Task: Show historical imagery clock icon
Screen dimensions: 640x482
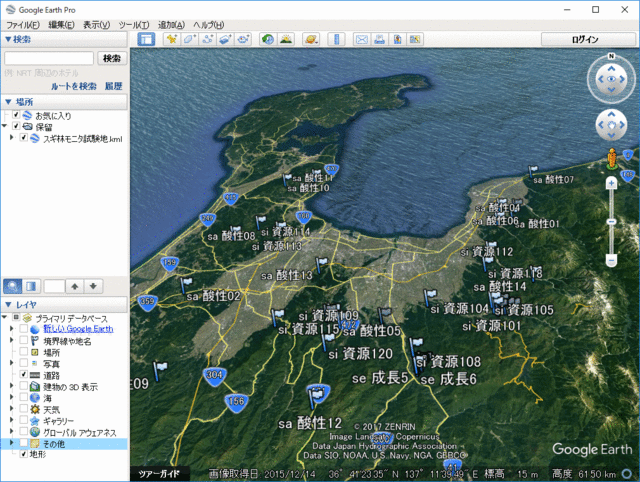Action: click(x=268, y=39)
